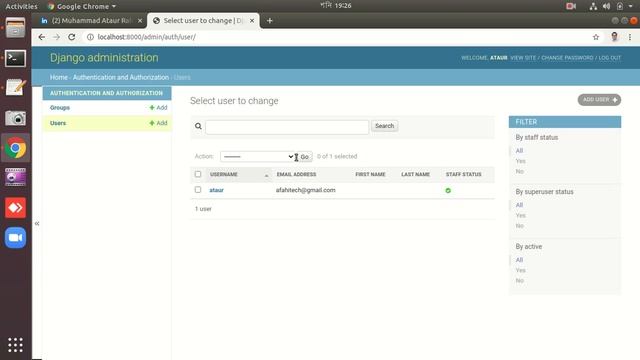Viewport: 640px width, 360px height.
Task: Filter by active No
Action: [520, 280]
